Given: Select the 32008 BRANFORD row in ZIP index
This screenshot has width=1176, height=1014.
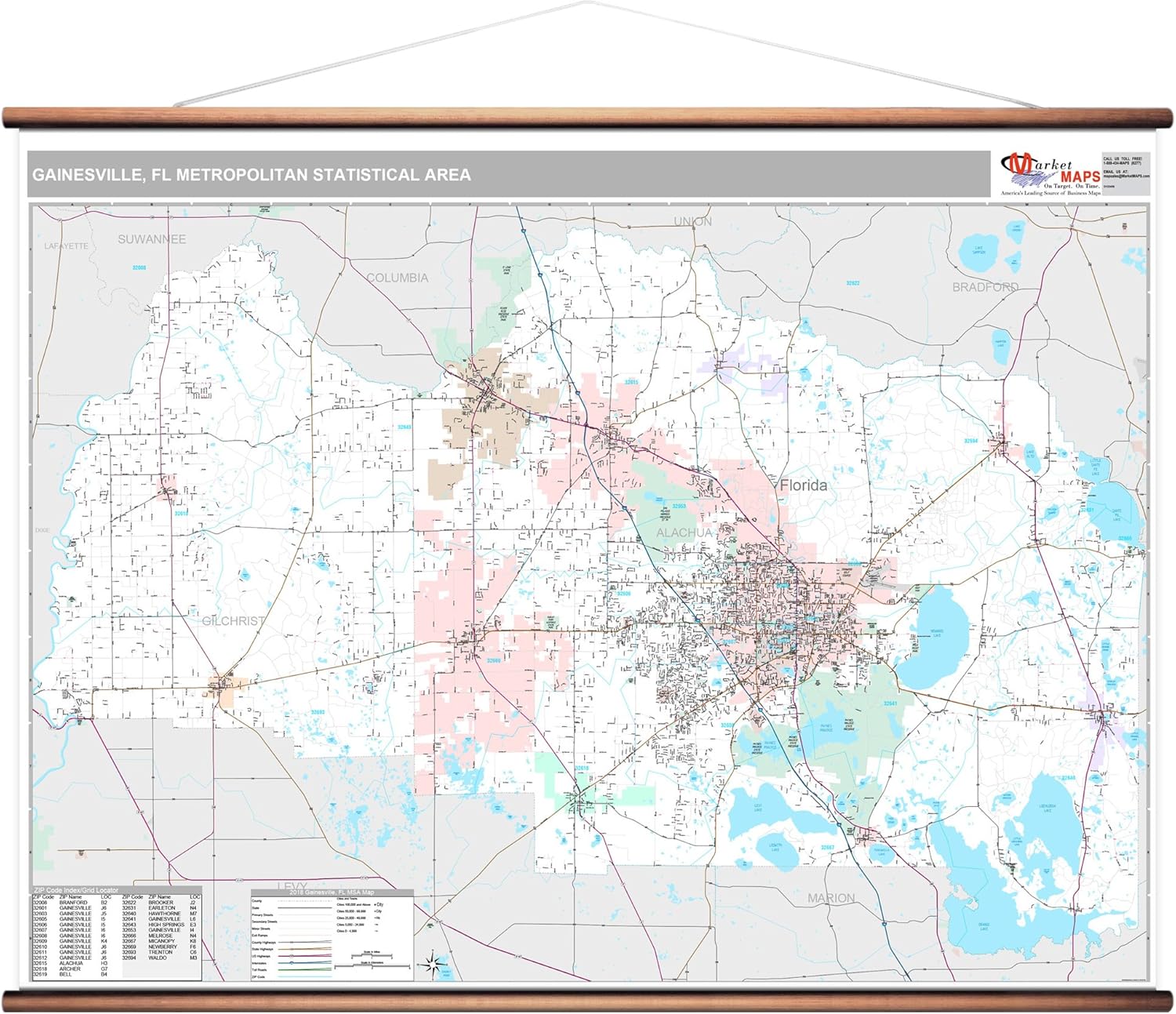Looking at the screenshot, I should tap(71, 903).
